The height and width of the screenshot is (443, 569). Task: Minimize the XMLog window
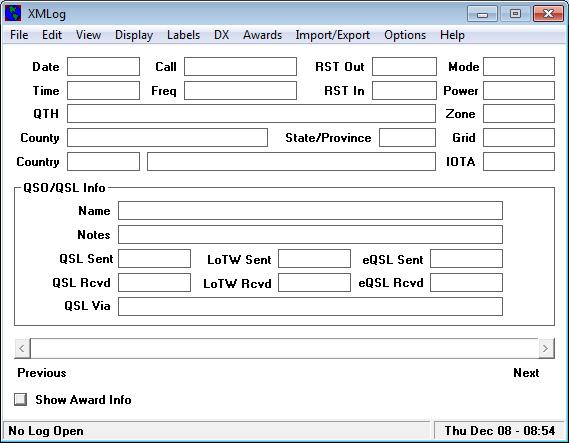click(482, 14)
